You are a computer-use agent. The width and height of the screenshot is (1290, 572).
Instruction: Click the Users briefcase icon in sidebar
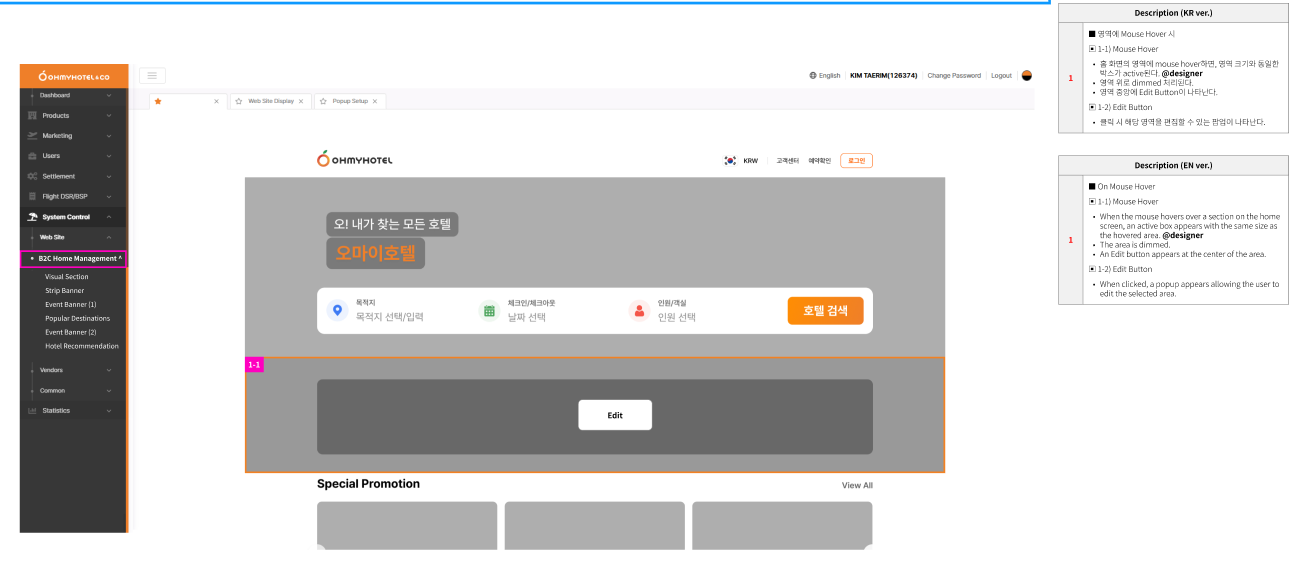(32, 156)
